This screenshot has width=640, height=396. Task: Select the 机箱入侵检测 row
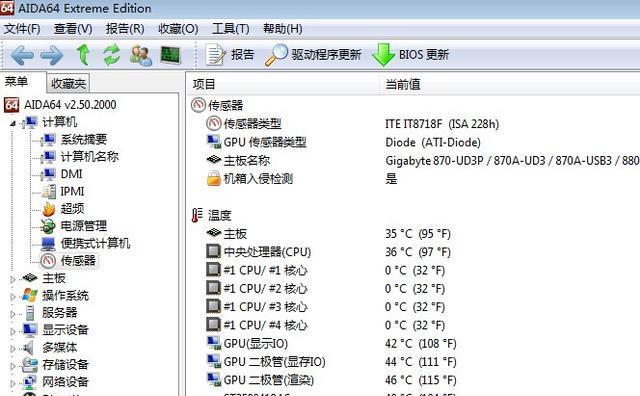pos(414,178)
